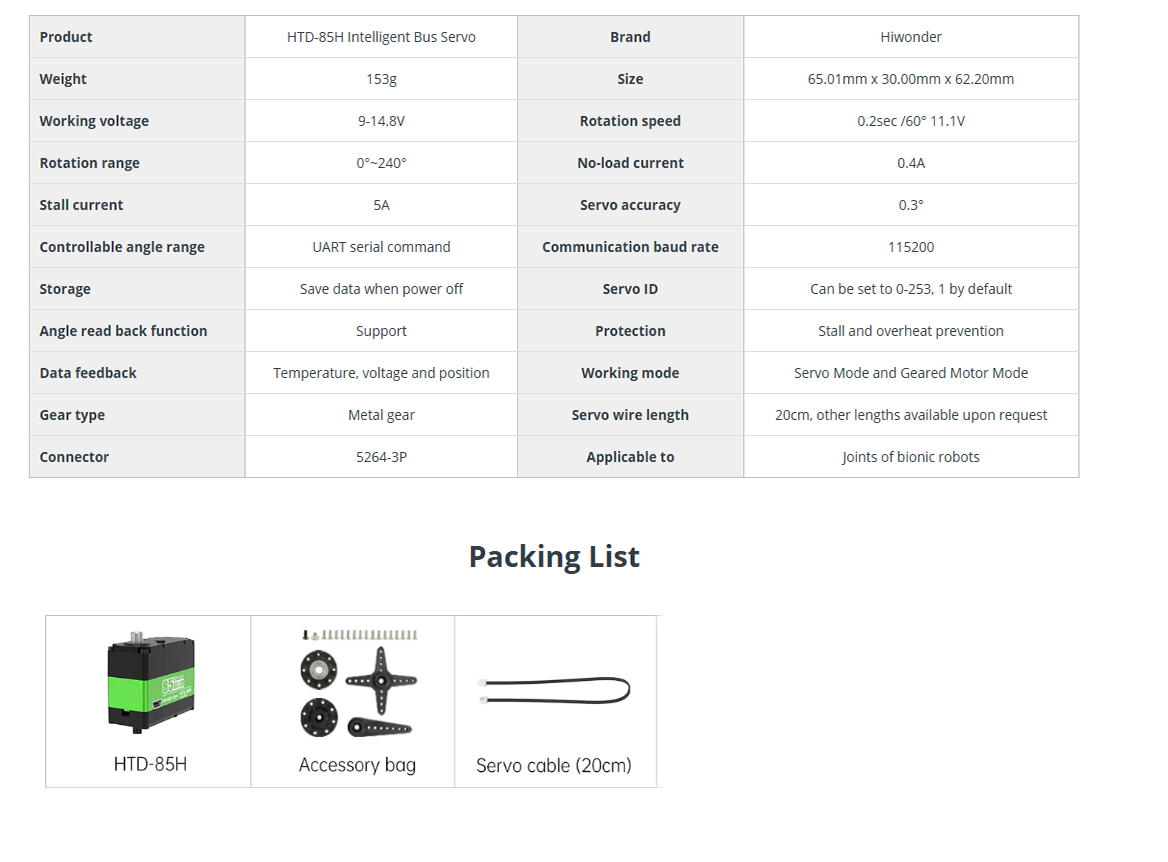Click the "Accessory bag" caption

[357, 765]
